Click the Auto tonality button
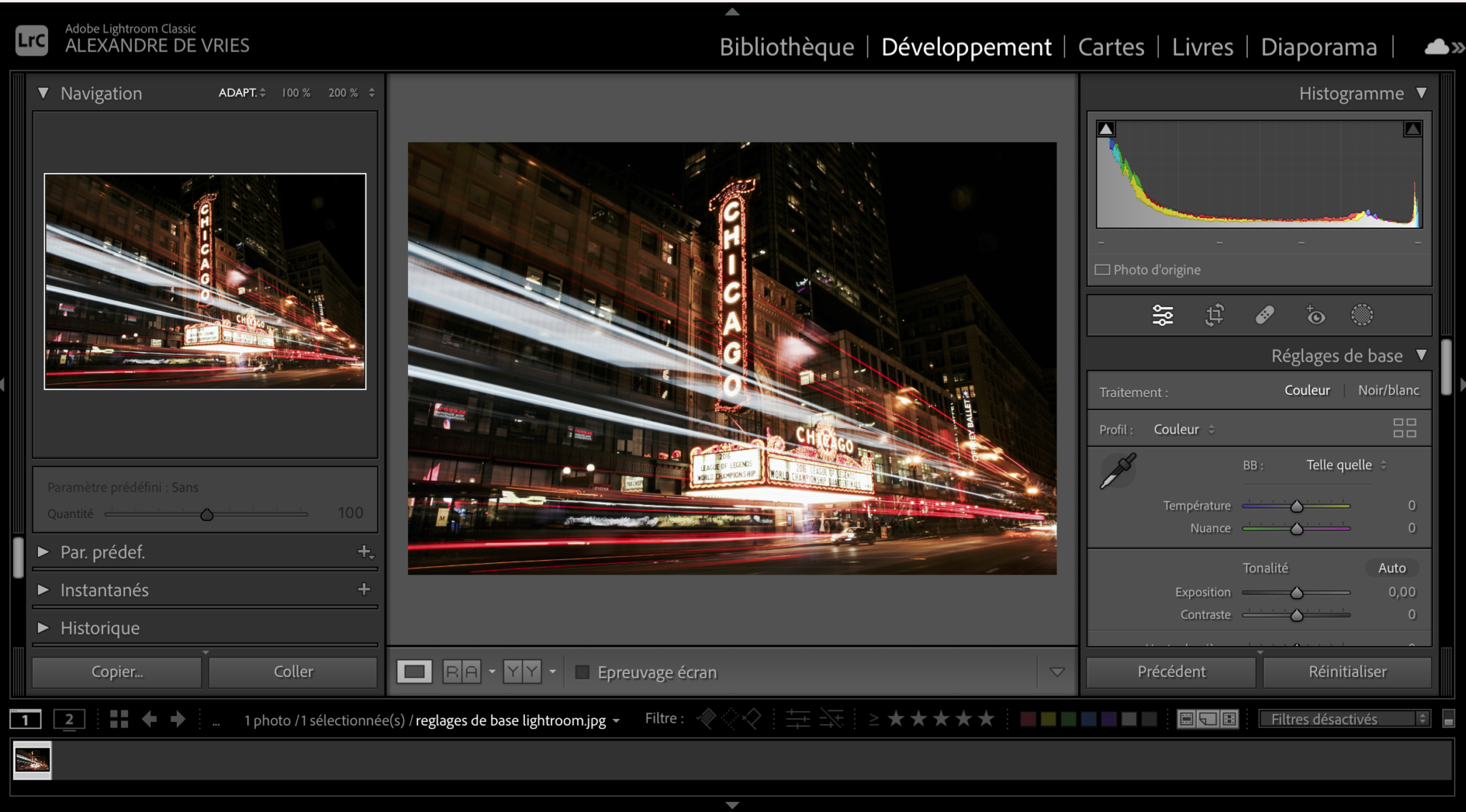Image resolution: width=1466 pixels, height=812 pixels. 1392,567
